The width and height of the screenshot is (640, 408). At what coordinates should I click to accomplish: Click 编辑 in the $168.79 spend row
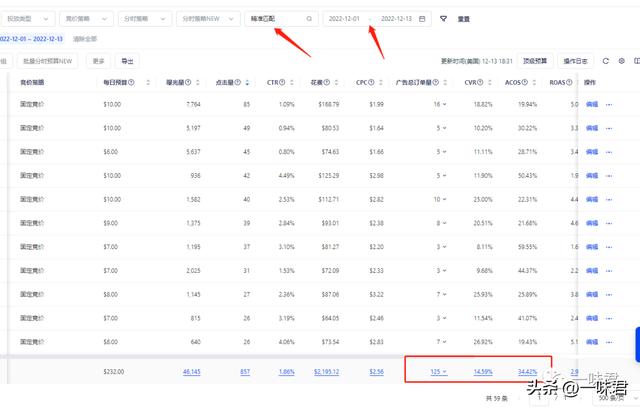tap(592, 104)
